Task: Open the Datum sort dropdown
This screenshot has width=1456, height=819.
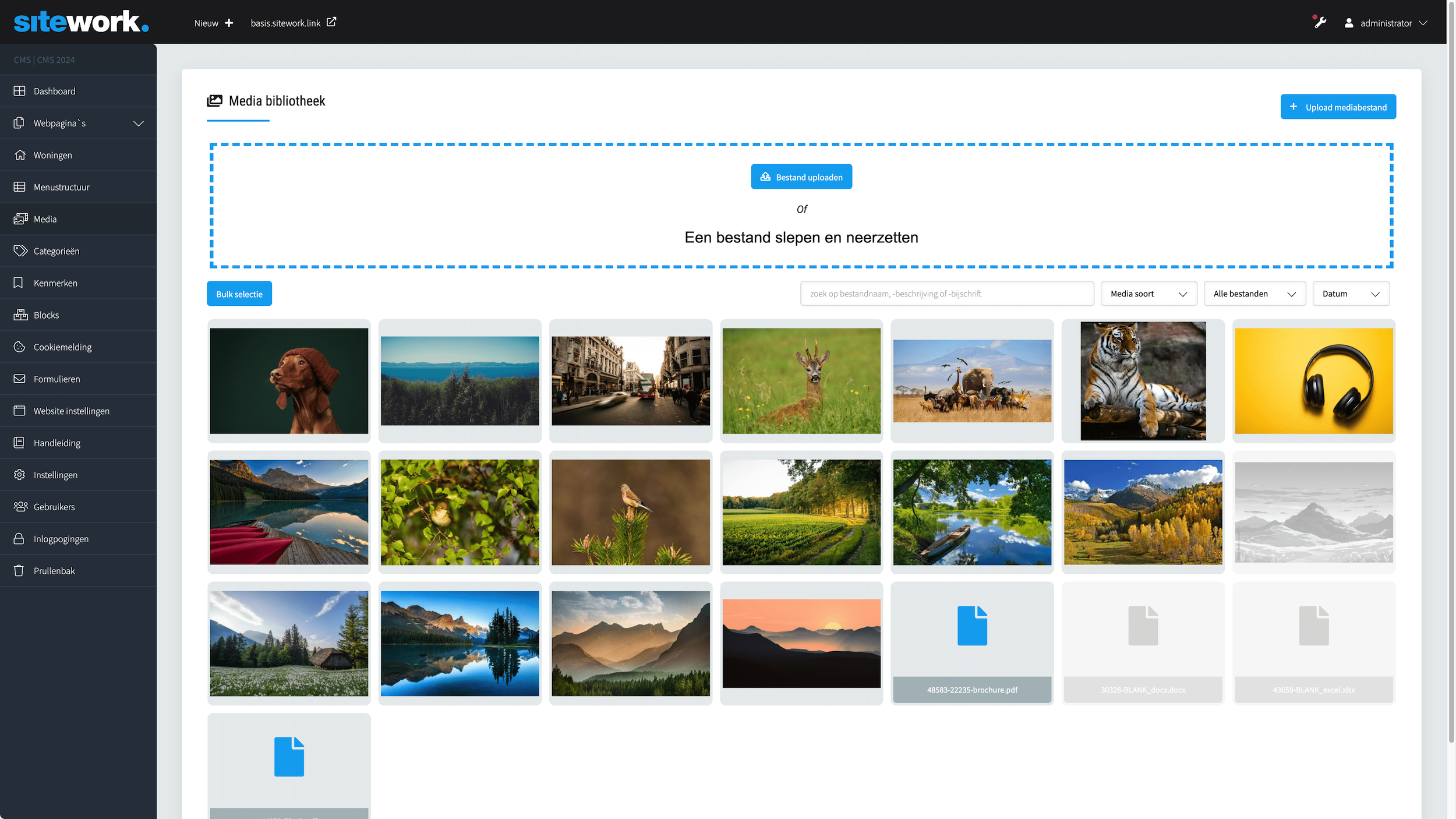Action: click(x=1351, y=294)
